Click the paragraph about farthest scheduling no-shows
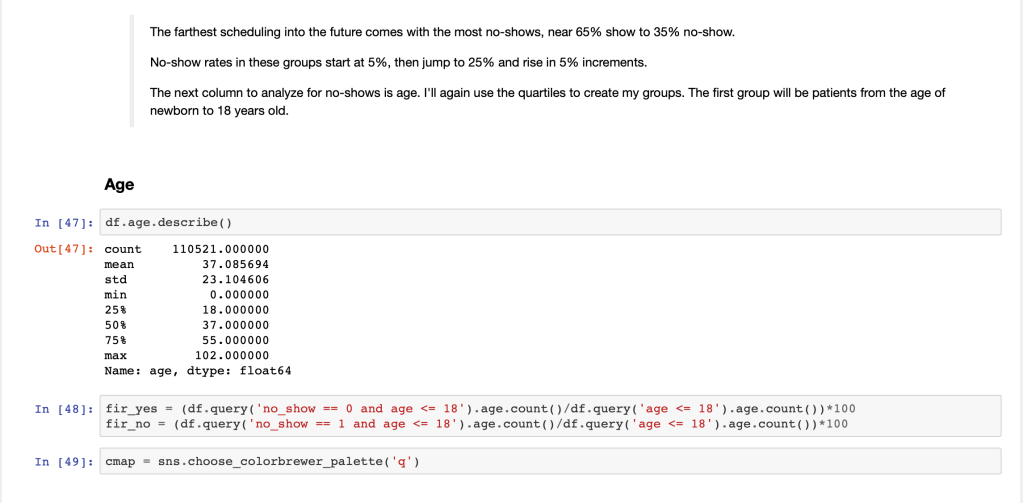Screen dimensions: 1023x503 pos(441,33)
